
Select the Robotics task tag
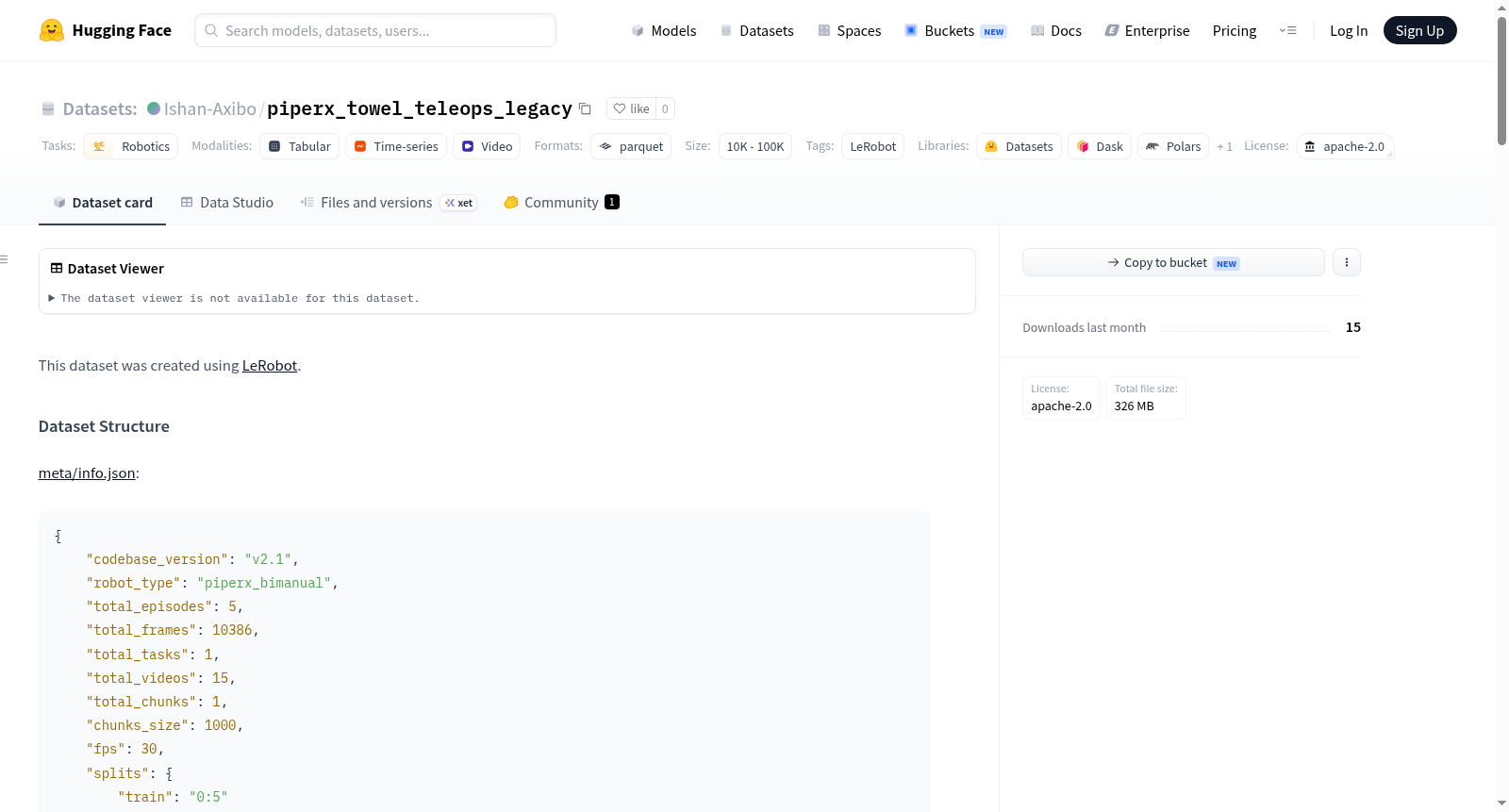pos(131,146)
